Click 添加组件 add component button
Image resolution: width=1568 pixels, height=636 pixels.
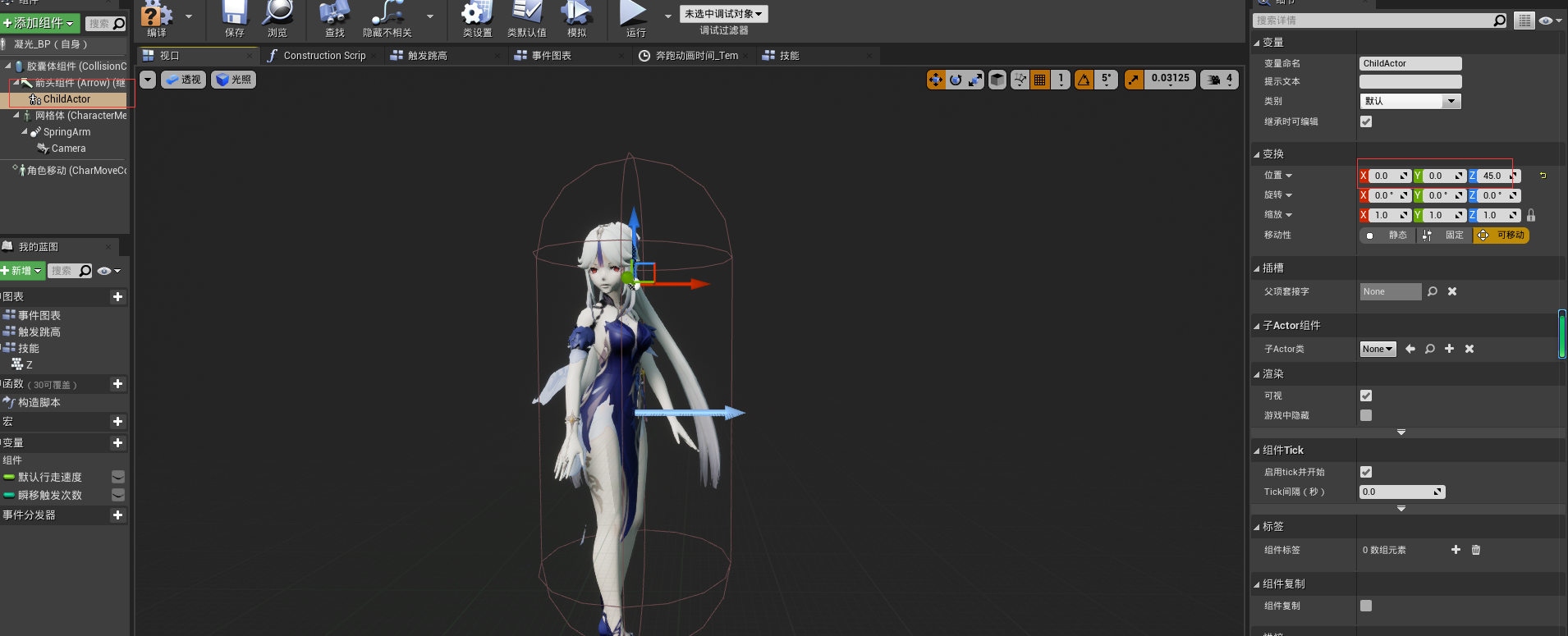click(40, 23)
